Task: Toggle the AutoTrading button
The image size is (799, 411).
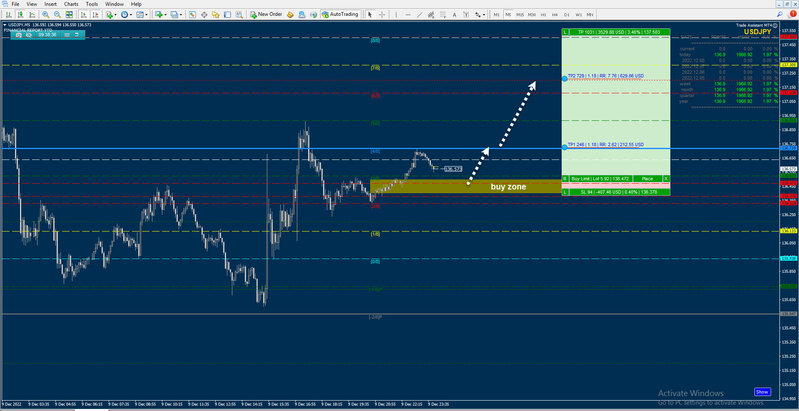Action: [340, 15]
